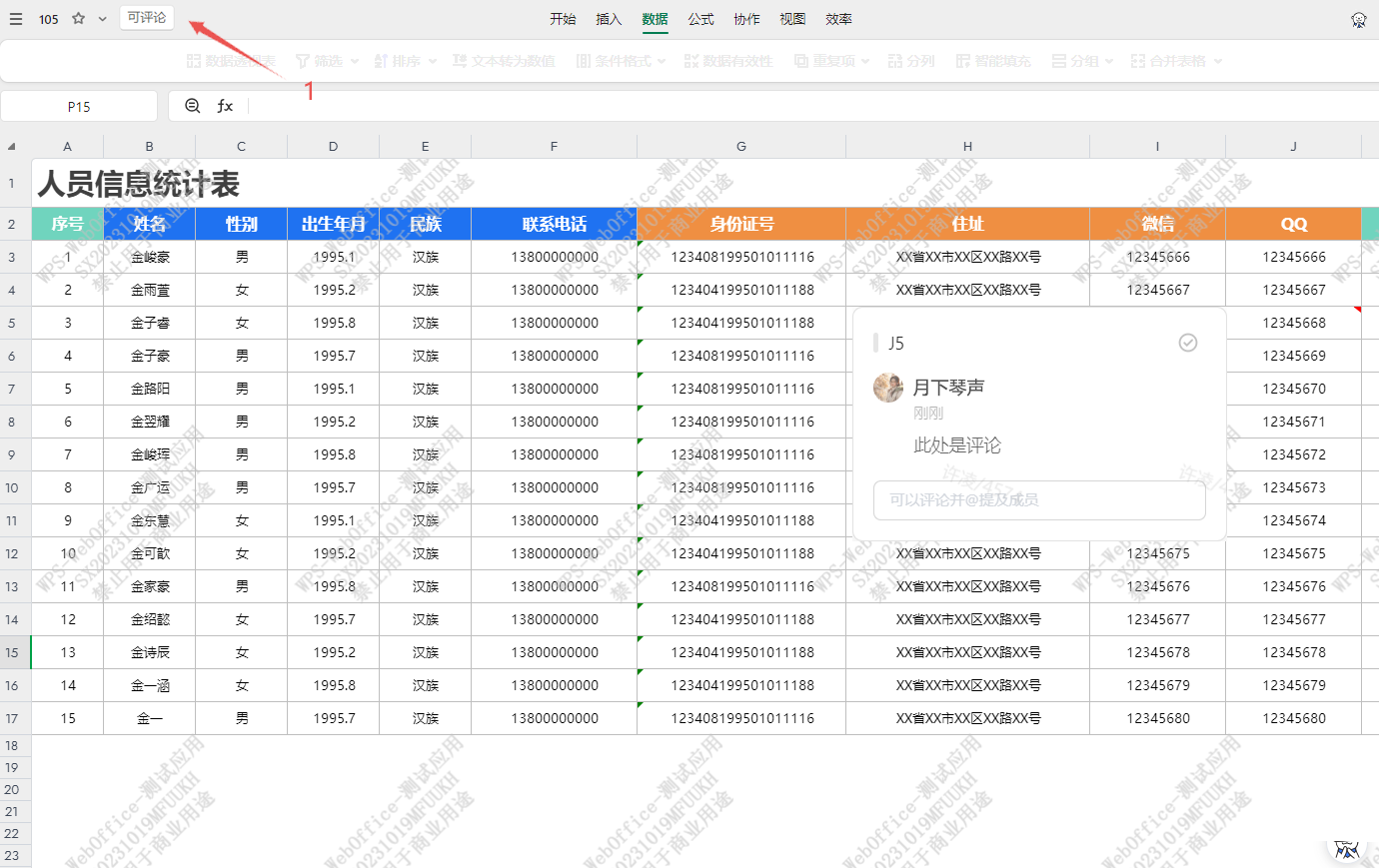Image resolution: width=1379 pixels, height=868 pixels.
Task: Click the comment reply input field
Action: click(x=1039, y=499)
